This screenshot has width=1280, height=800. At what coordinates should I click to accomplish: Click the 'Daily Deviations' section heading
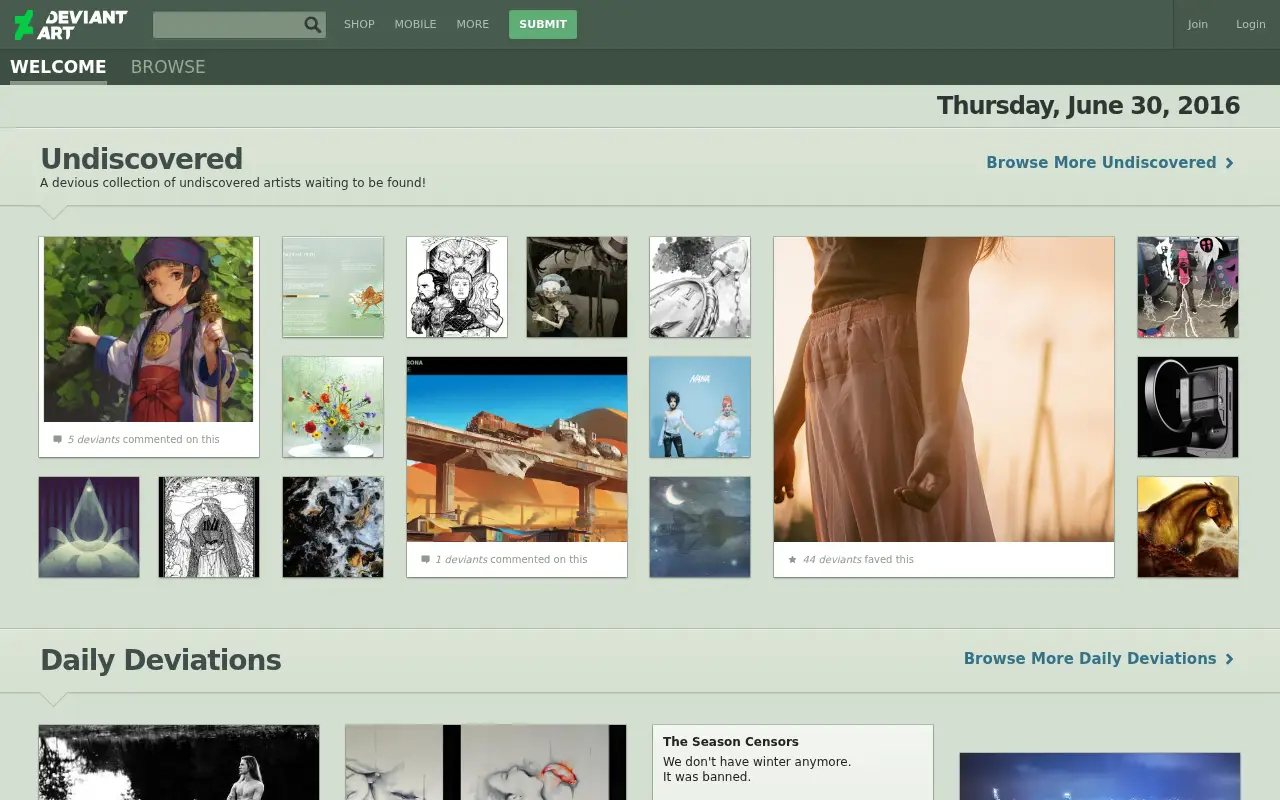[x=161, y=660]
